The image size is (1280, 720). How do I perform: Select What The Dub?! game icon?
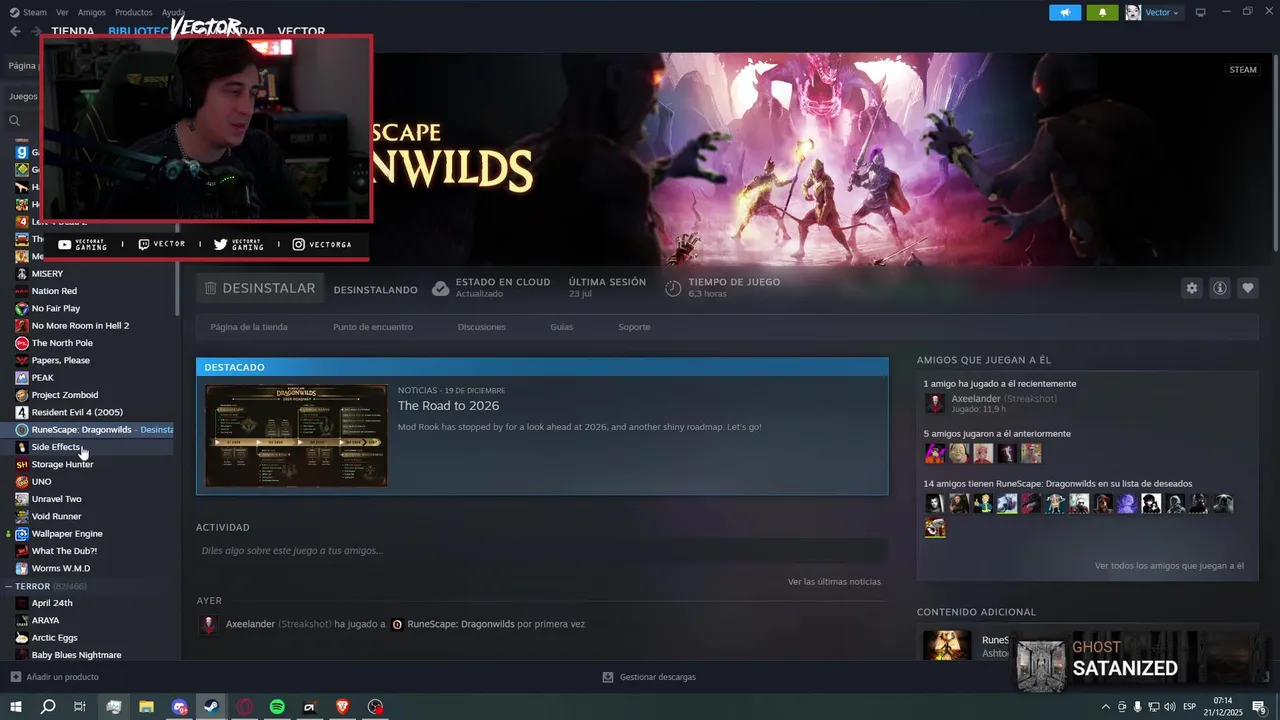(22, 551)
